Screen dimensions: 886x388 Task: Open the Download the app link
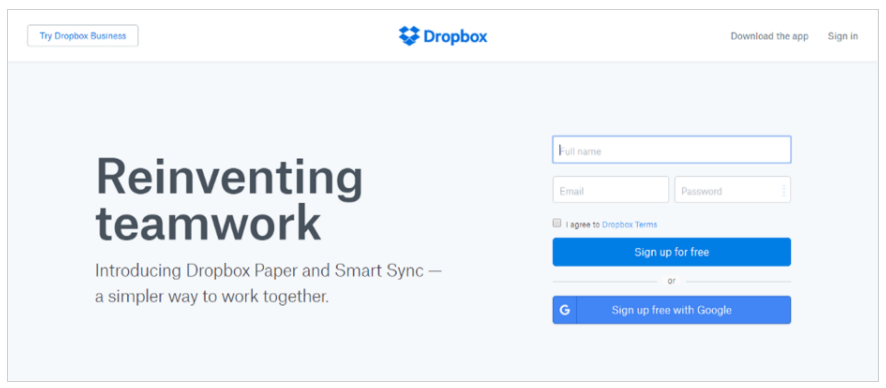coord(769,36)
